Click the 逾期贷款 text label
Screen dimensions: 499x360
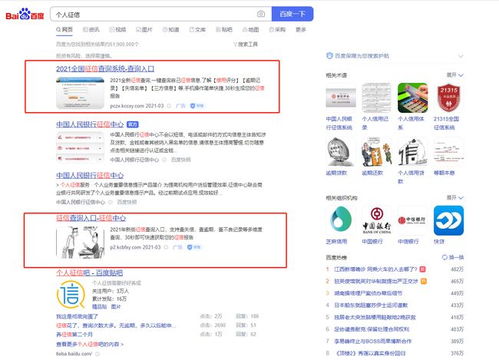[336, 173]
